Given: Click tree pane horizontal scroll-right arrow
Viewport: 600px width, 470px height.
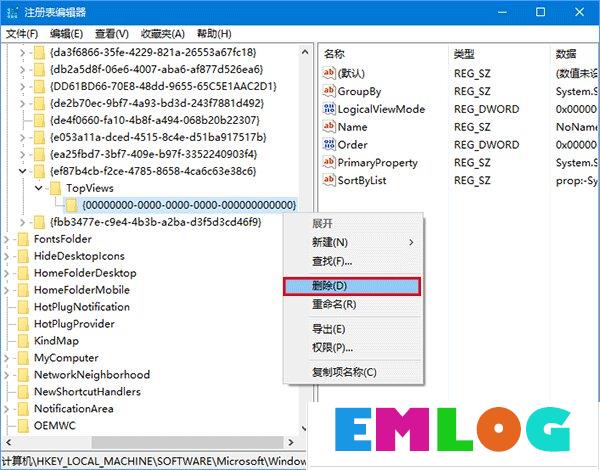Looking at the screenshot, I should click(x=291, y=442).
